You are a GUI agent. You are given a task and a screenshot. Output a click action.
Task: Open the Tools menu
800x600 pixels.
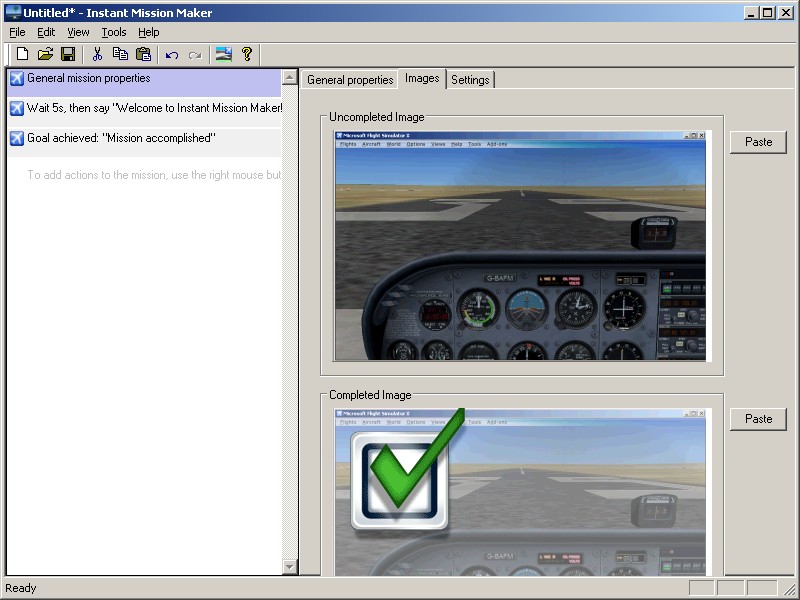point(114,32)
